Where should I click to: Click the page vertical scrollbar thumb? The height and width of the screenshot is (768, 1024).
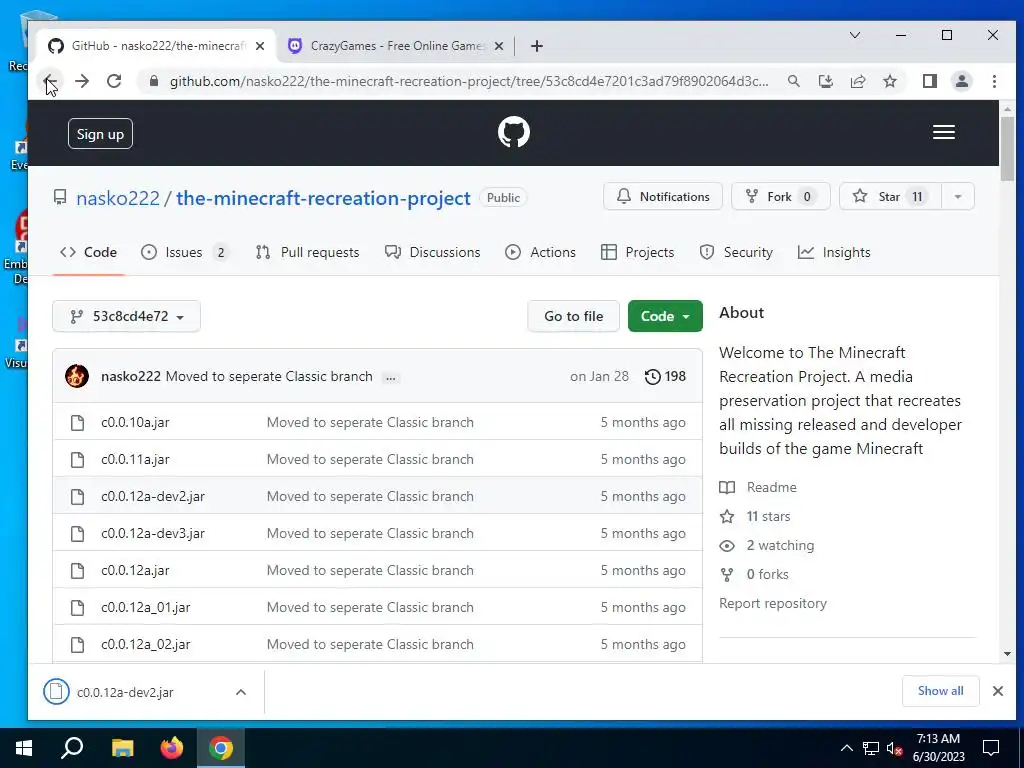click(1007, 149)
